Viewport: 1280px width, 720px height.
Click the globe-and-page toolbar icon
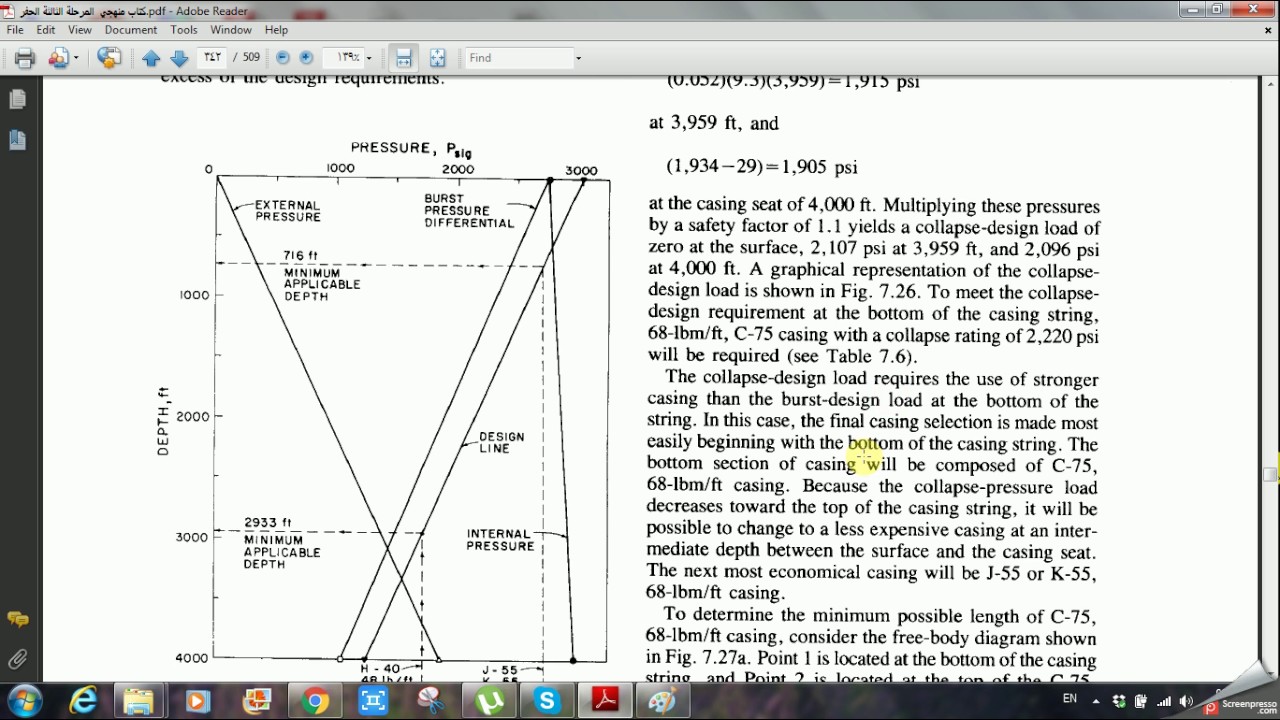tap(109, 58)
